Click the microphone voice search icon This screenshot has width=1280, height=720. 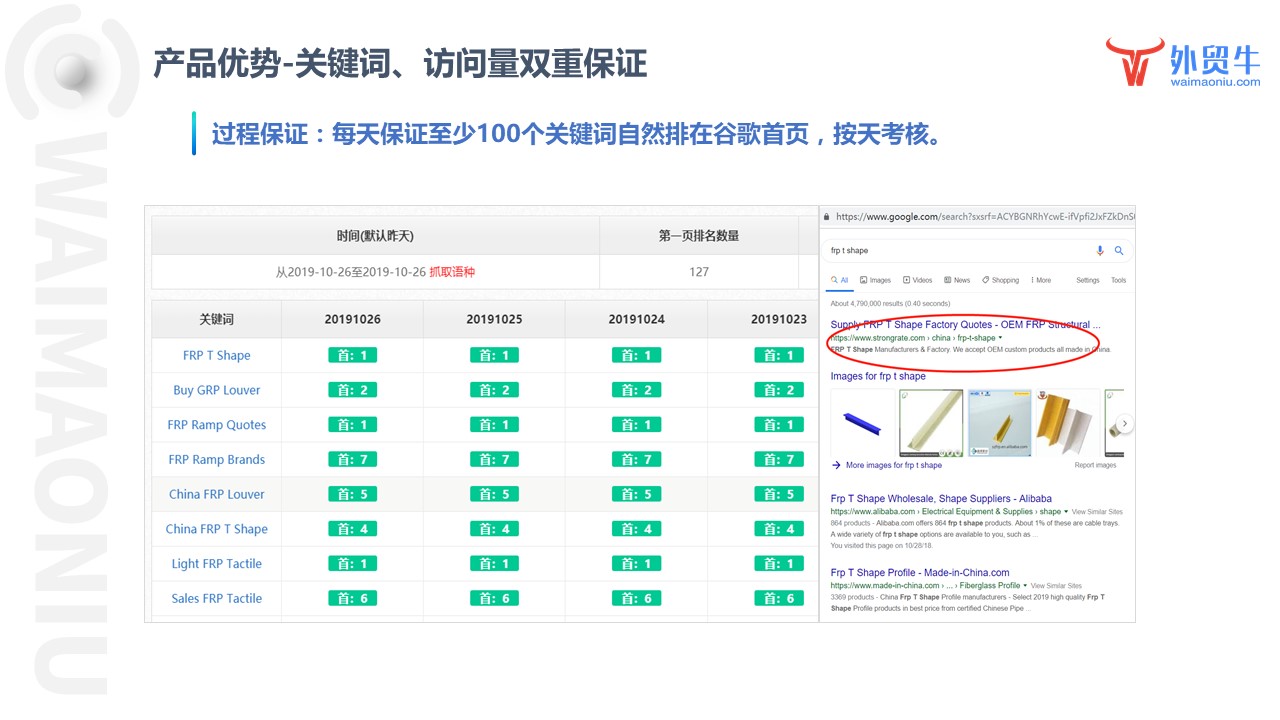[x=1100, y=251]
